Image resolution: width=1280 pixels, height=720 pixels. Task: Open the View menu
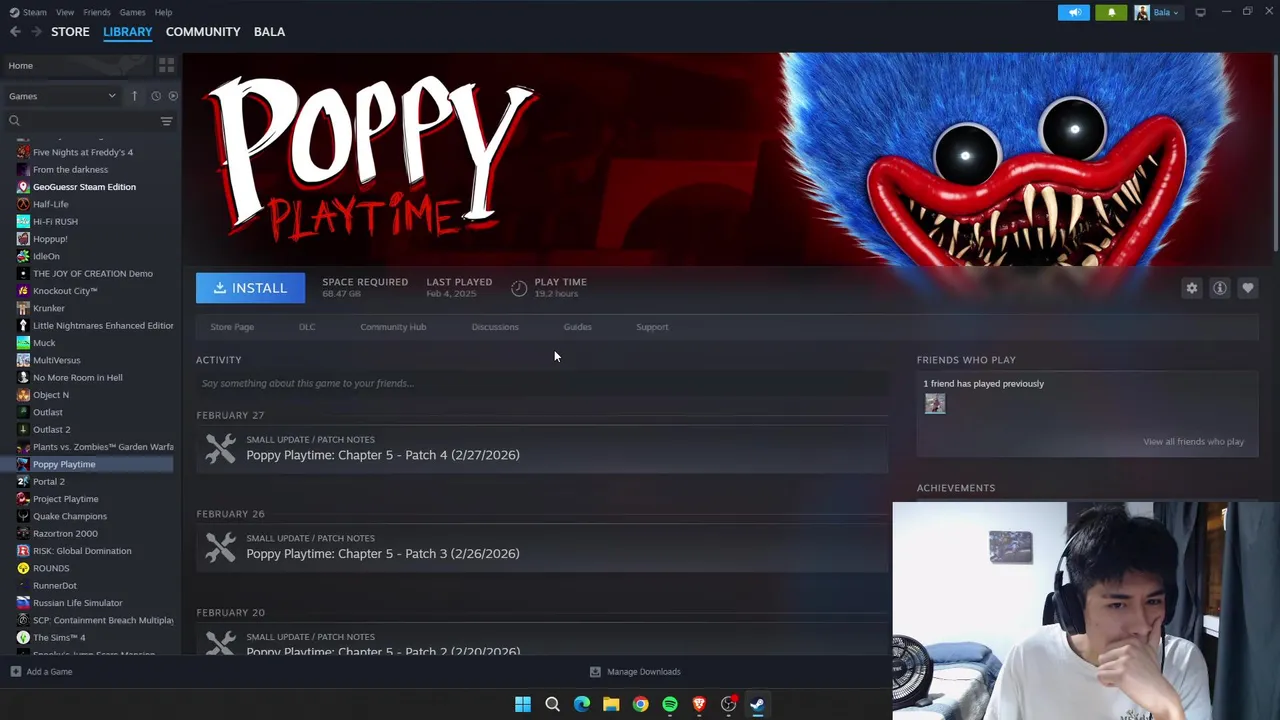[65, 12]
